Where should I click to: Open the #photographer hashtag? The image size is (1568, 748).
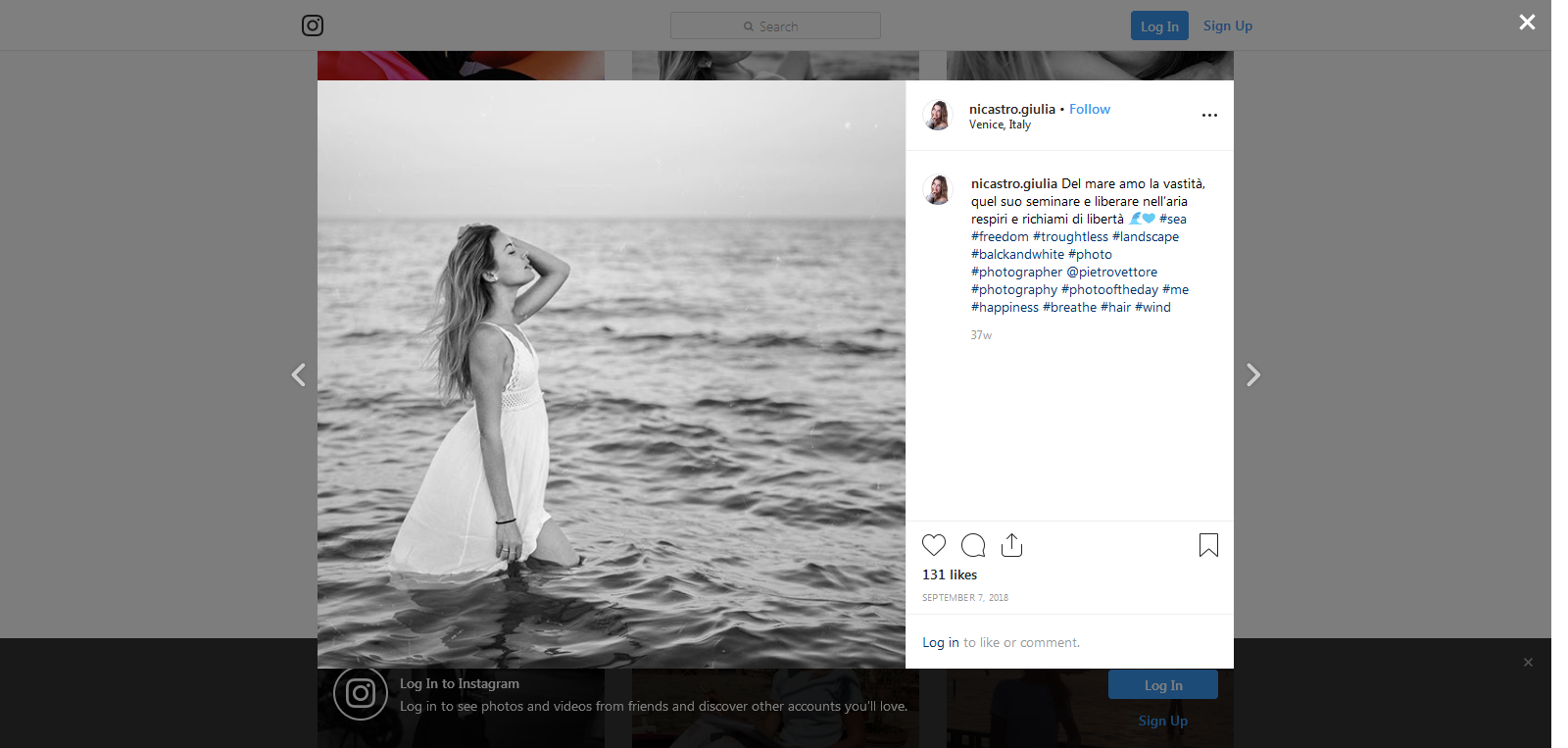(1016, 272)
